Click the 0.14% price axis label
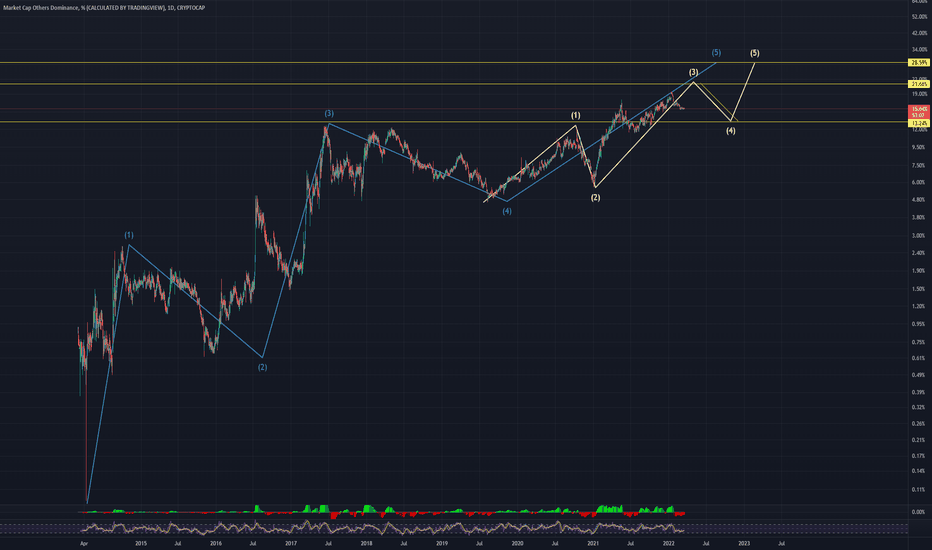Screen dimensions: 932x550 click(919, 471)
